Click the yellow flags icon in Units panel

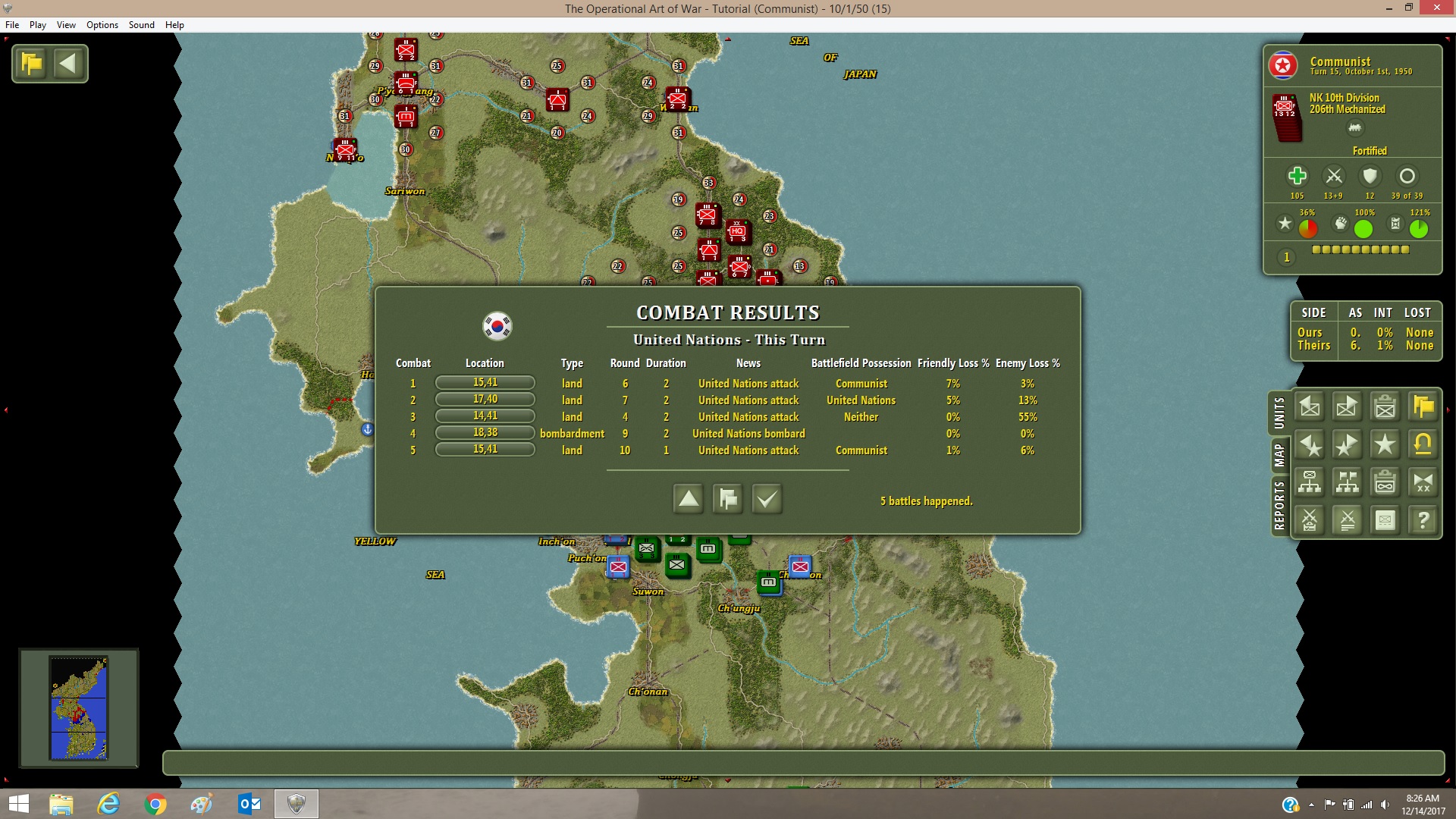pos(1423,407)
